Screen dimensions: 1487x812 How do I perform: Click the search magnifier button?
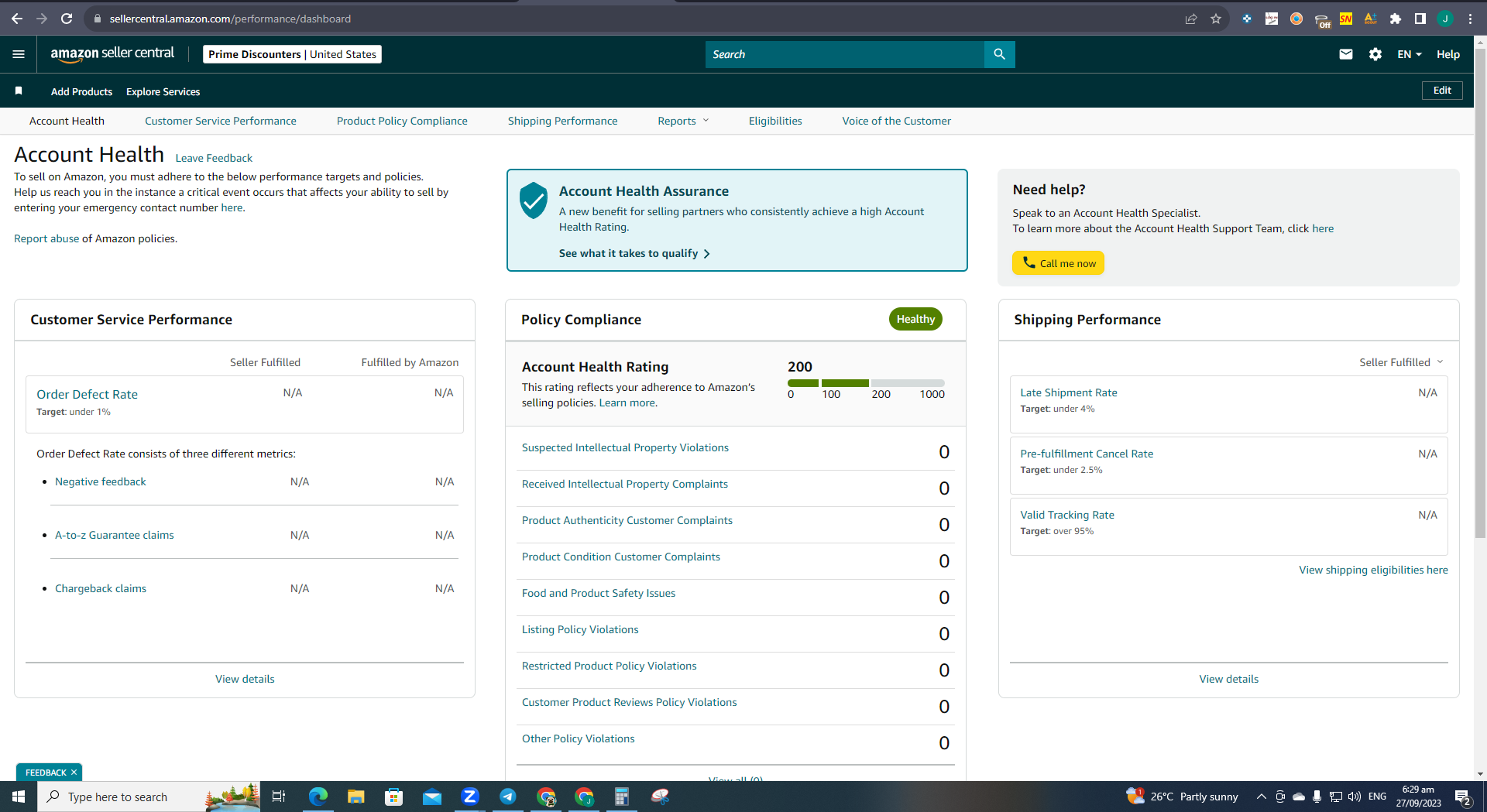click(x=999, y=54)
